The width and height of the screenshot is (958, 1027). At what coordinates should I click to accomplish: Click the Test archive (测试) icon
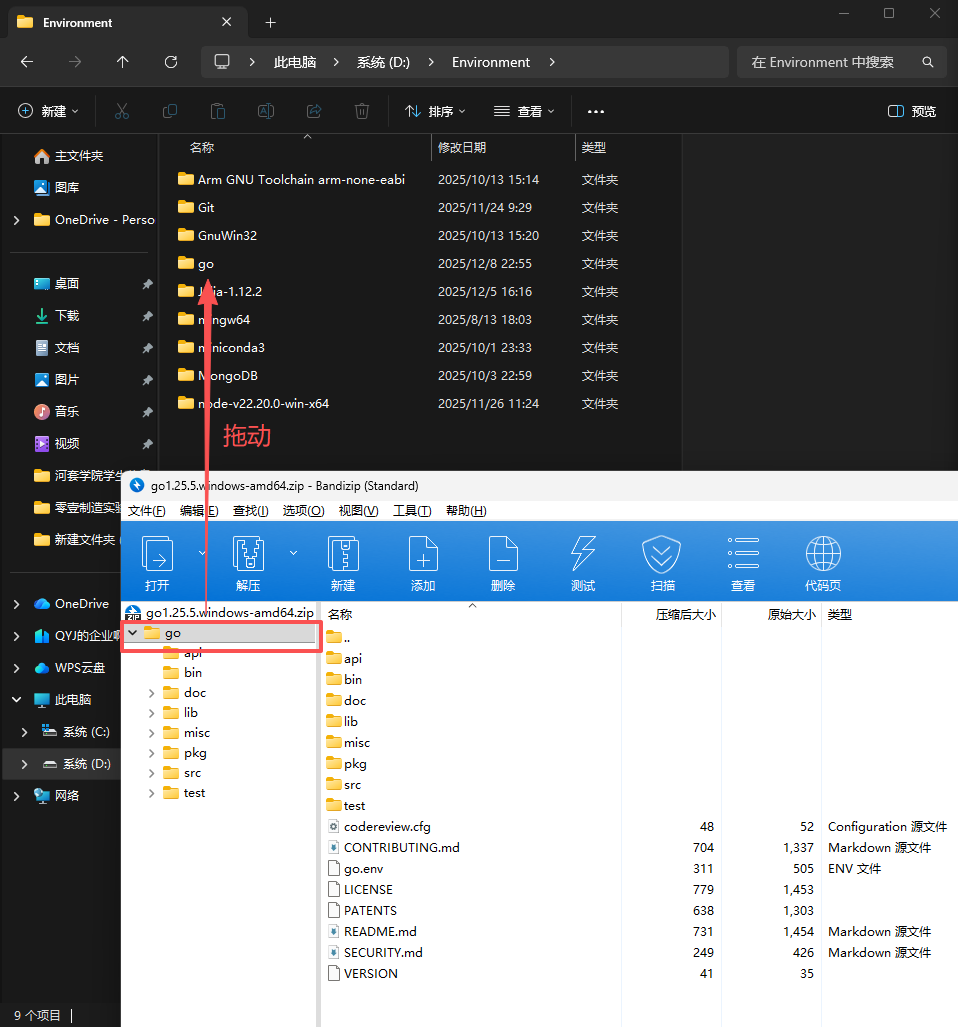point(583,554)
